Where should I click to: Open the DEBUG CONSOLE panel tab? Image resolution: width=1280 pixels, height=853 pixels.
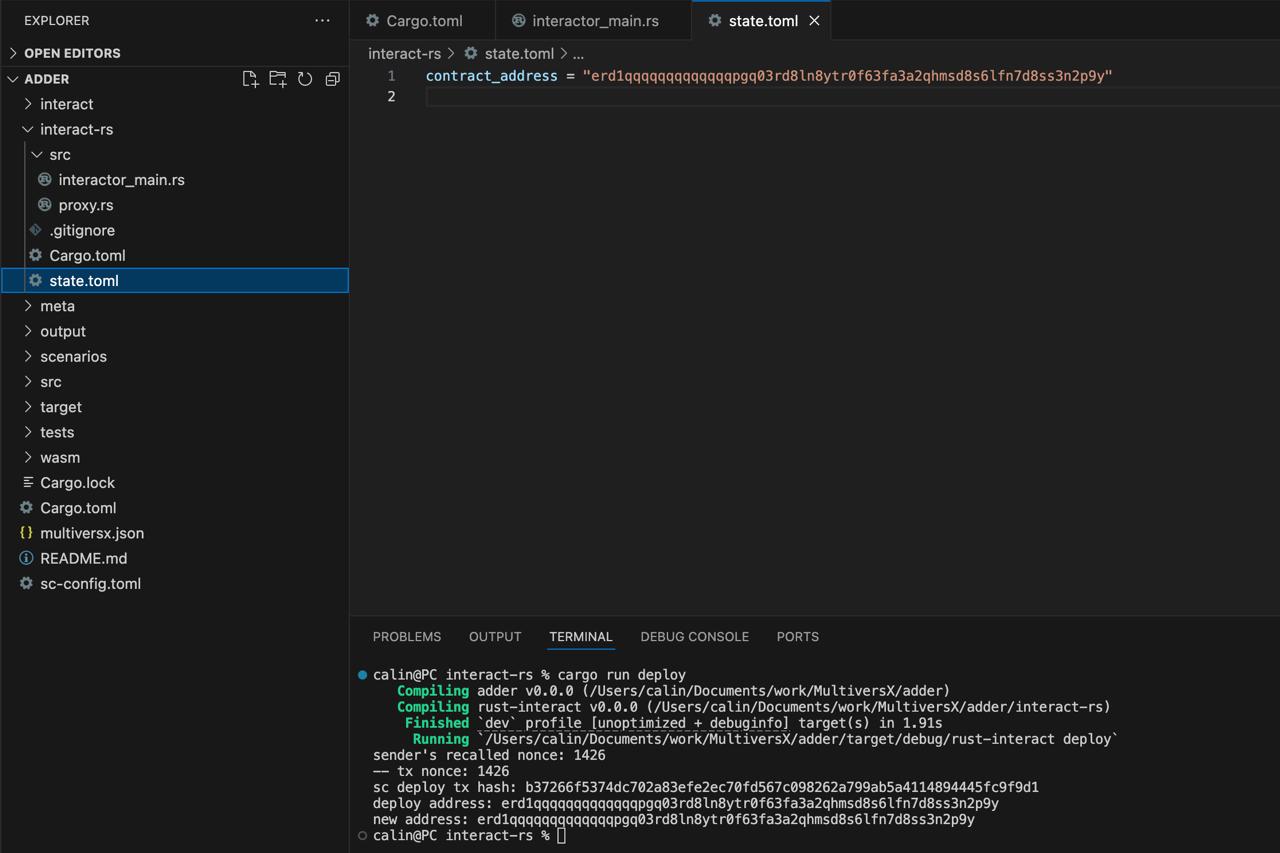[x=695, y=637]
